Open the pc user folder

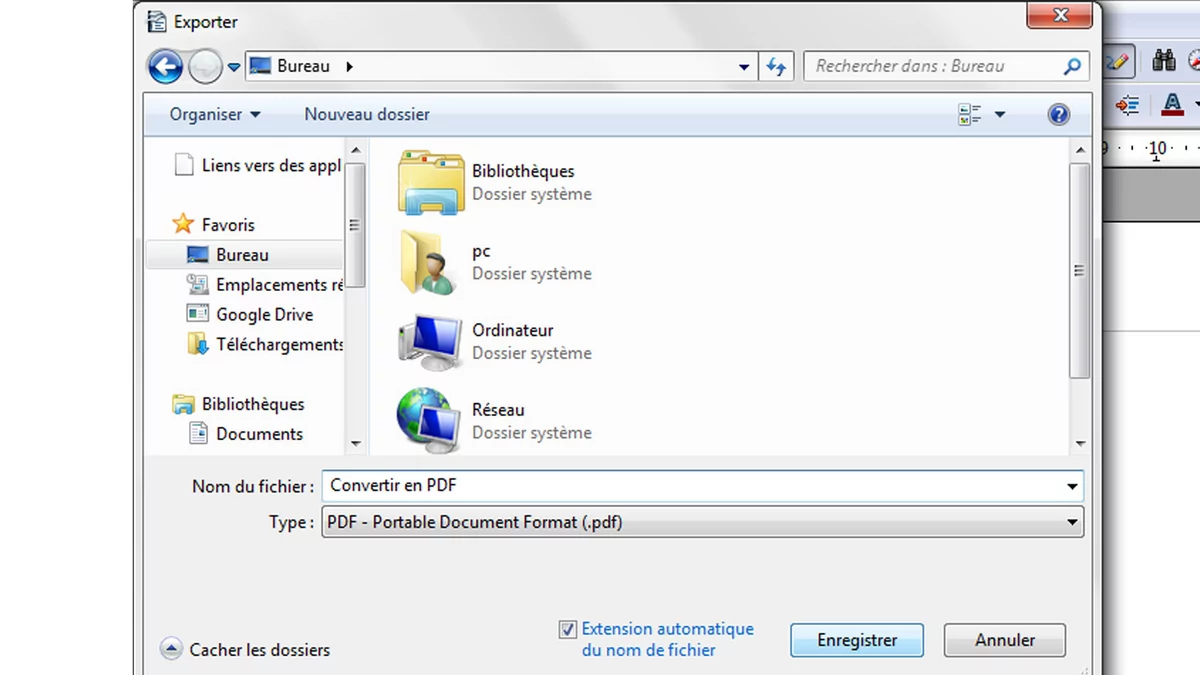430,262
